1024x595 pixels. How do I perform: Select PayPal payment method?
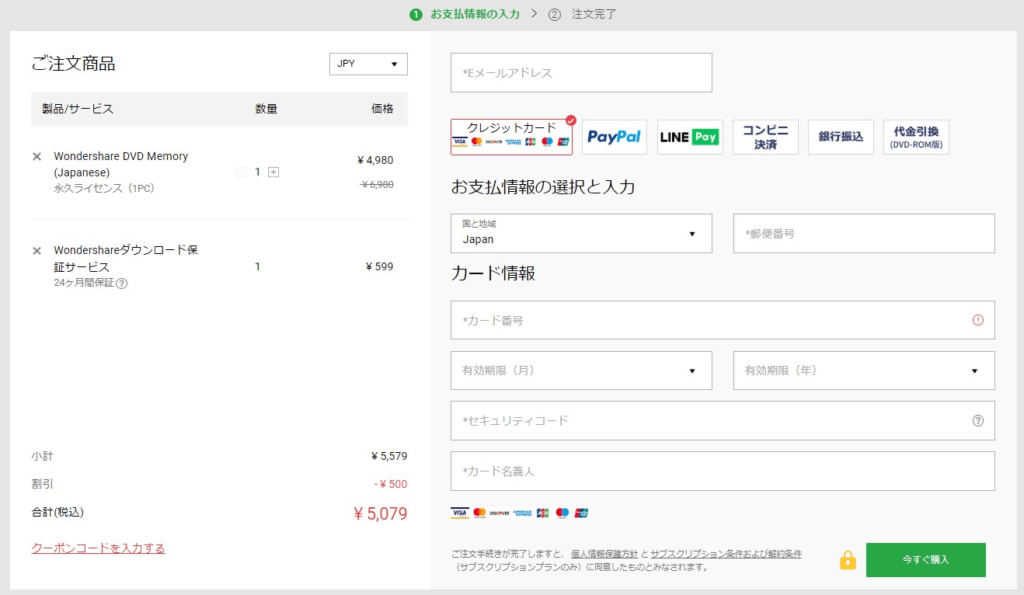click(x=614, y=137)
